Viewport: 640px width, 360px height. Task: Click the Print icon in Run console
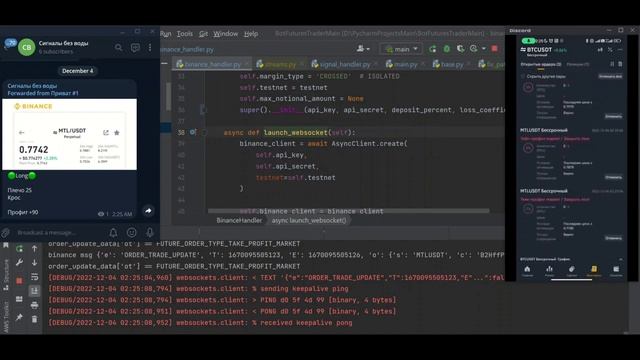34,305
